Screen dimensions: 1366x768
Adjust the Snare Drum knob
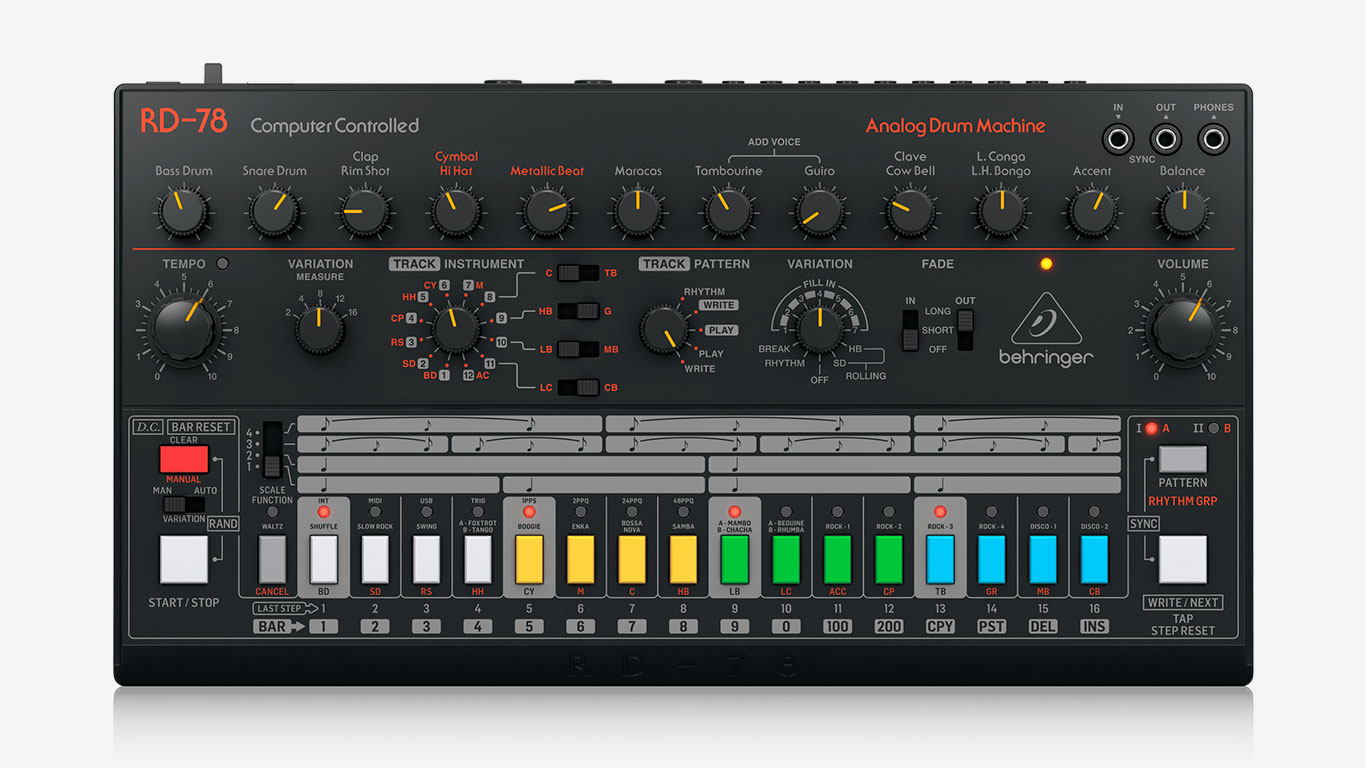pyautogui.click(x=274, y=211)
